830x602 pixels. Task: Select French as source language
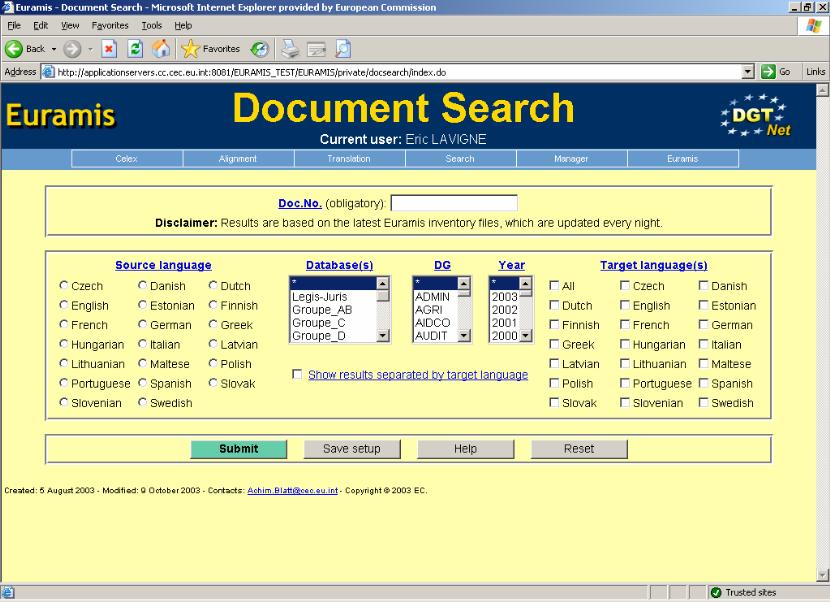pos(64,324)
